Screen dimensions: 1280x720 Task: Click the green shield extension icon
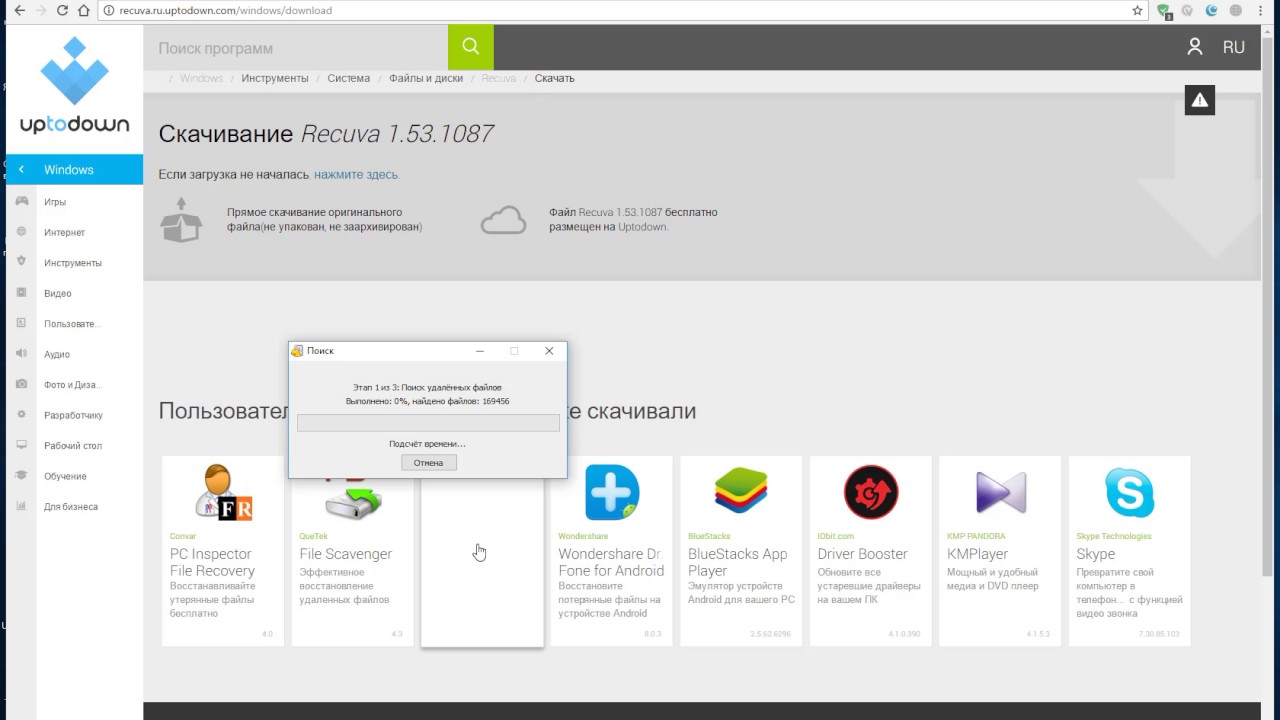tap(1165, 11)
